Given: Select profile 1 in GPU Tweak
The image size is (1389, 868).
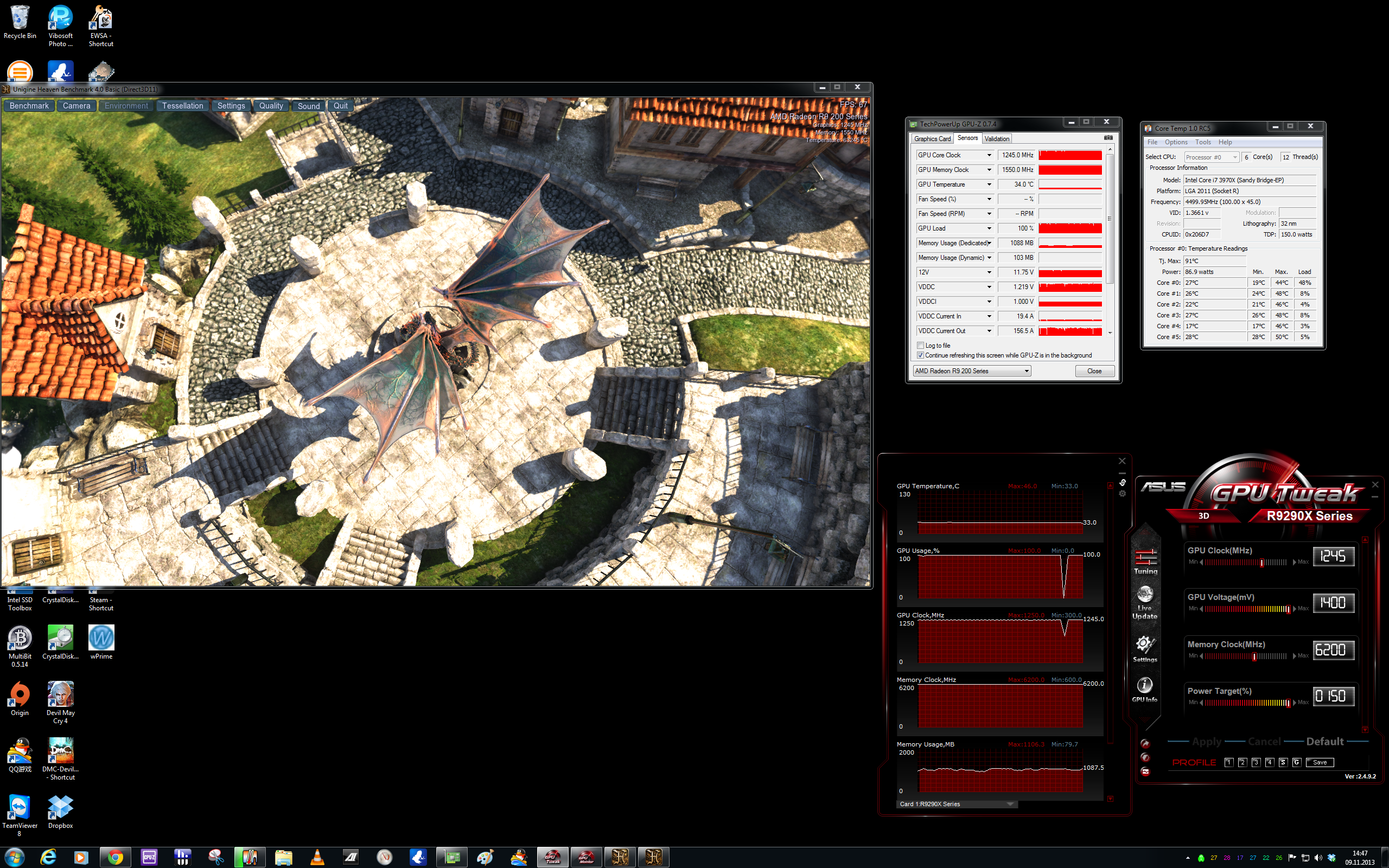Looking at the screenshot, I should (1228, 762).
